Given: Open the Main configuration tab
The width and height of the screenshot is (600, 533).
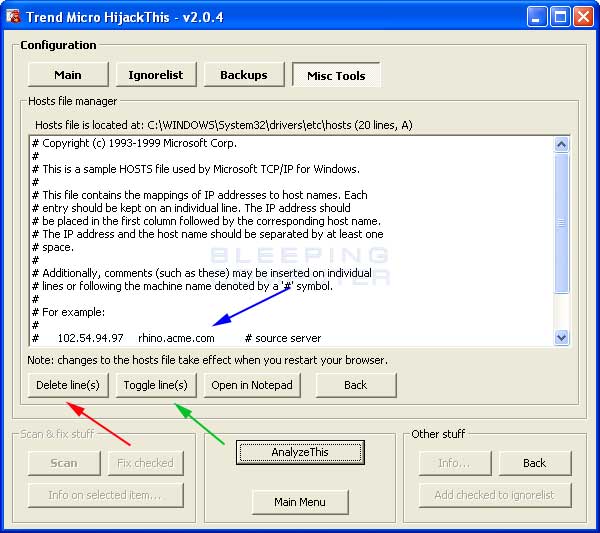Looking at the screenshot, I should click(68, 75).
